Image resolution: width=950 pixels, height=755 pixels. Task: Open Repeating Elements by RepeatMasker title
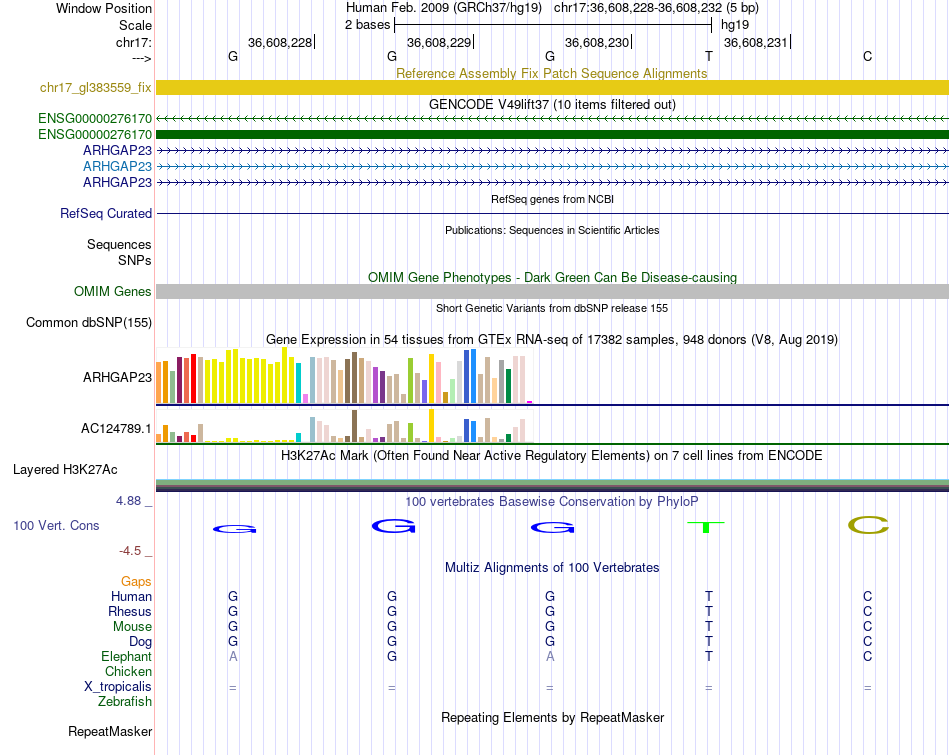coord(552,717)
